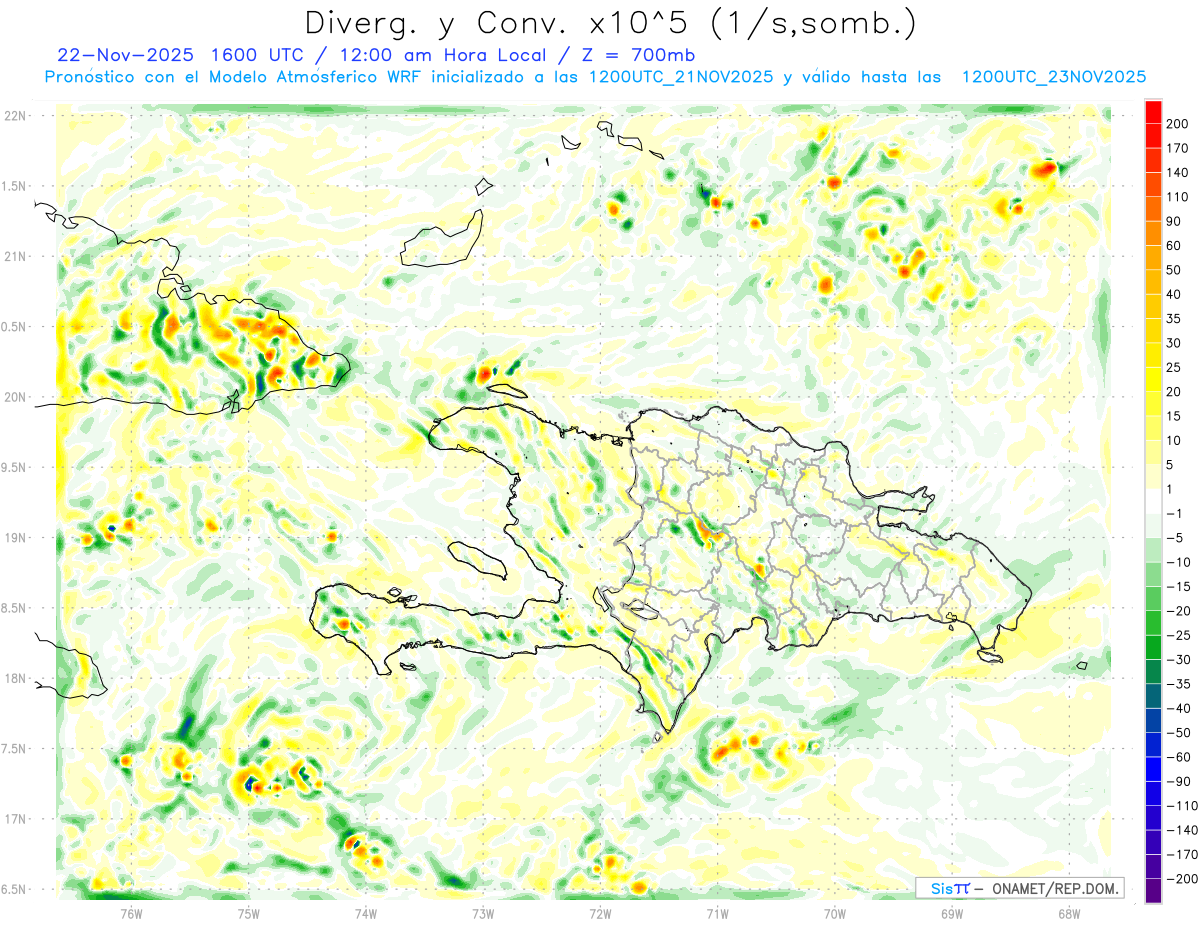This screenshot has height=927, width=1200.
Task: Click the '68W' longitude label
Action: click(1069, 913)
